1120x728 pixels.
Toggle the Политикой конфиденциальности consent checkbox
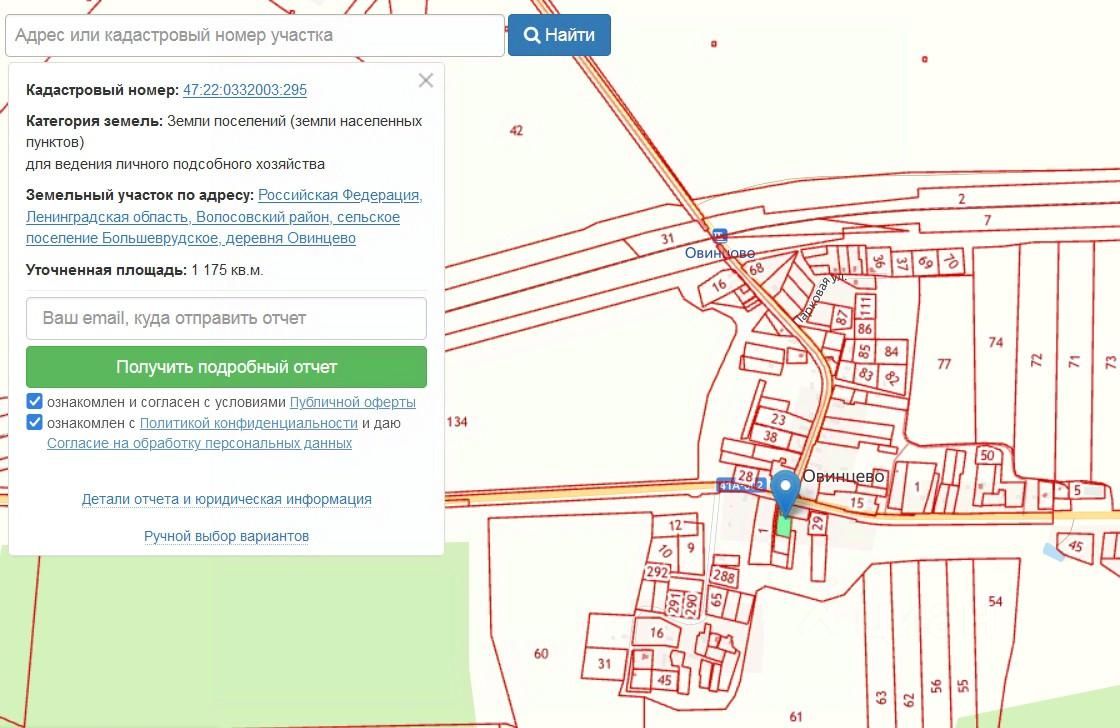tap(35, 423)
